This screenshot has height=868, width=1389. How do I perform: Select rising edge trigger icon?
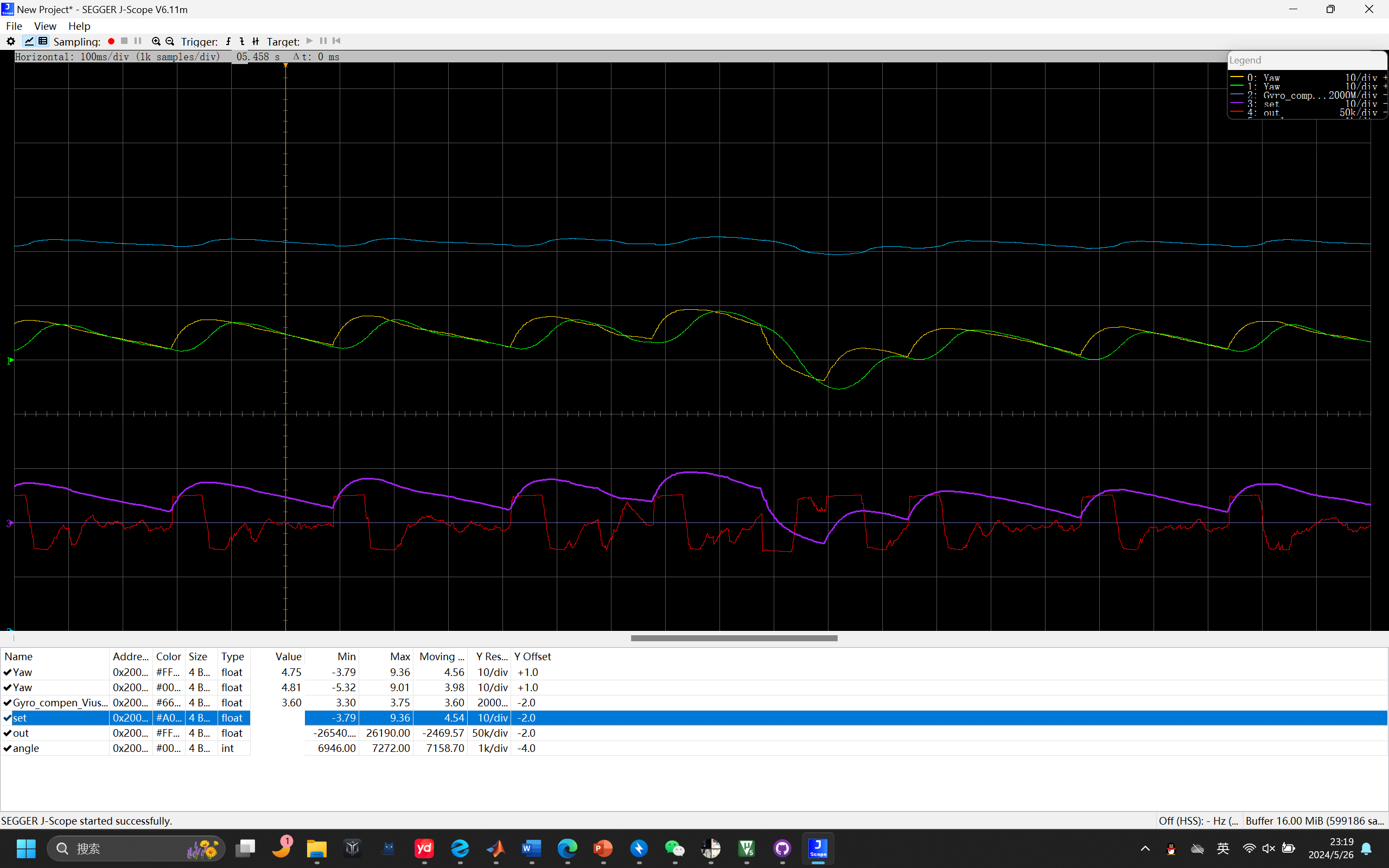point(228,41)
